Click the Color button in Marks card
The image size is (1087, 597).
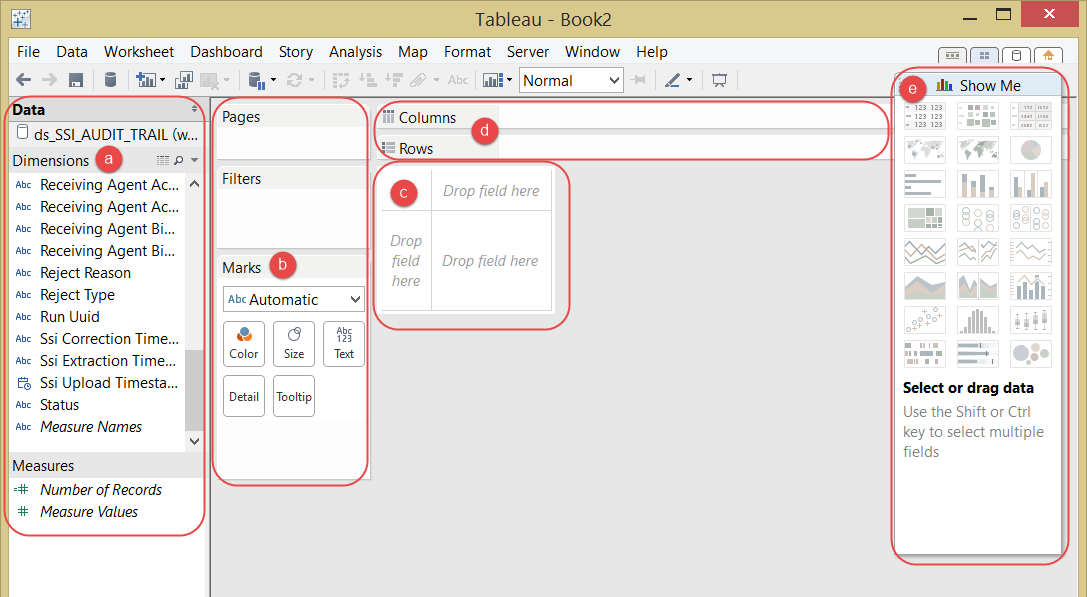click(x=244, y=344)
